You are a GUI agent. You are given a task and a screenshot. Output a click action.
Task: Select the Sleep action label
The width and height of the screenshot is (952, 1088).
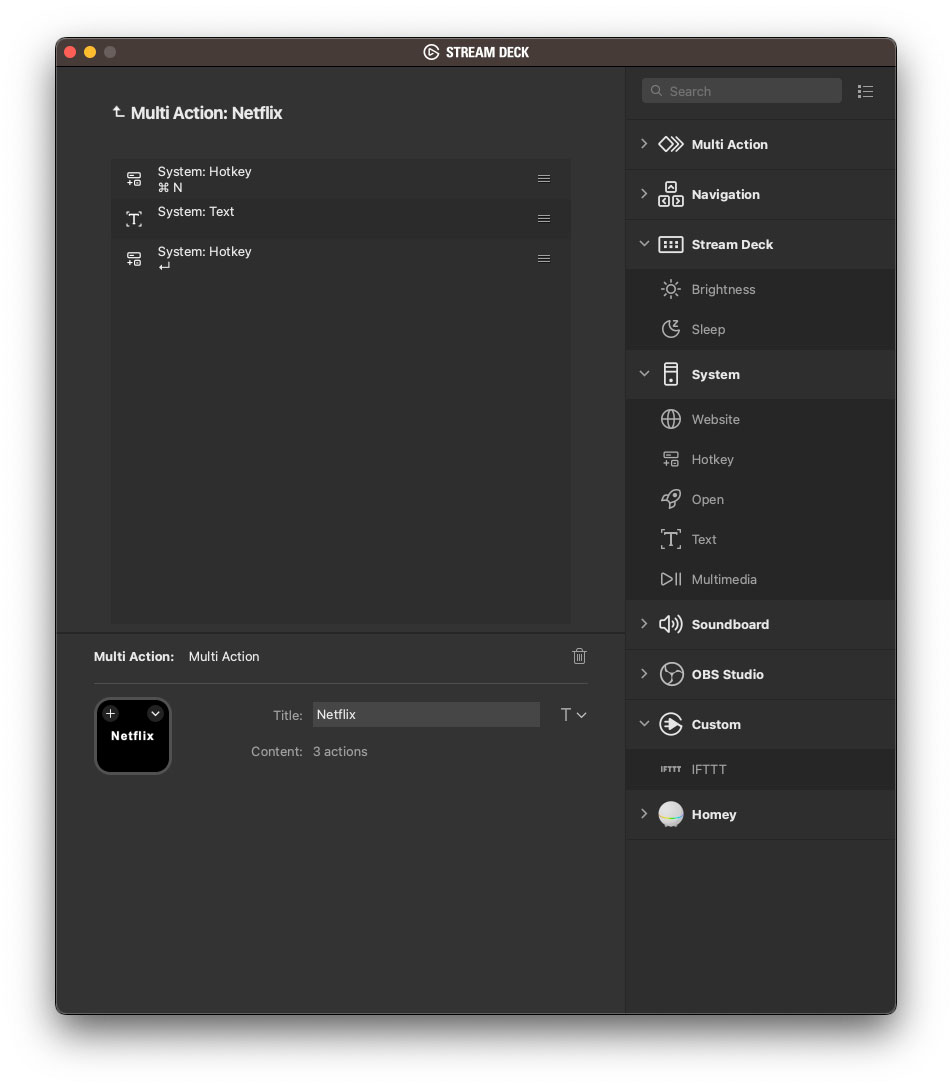708,330
